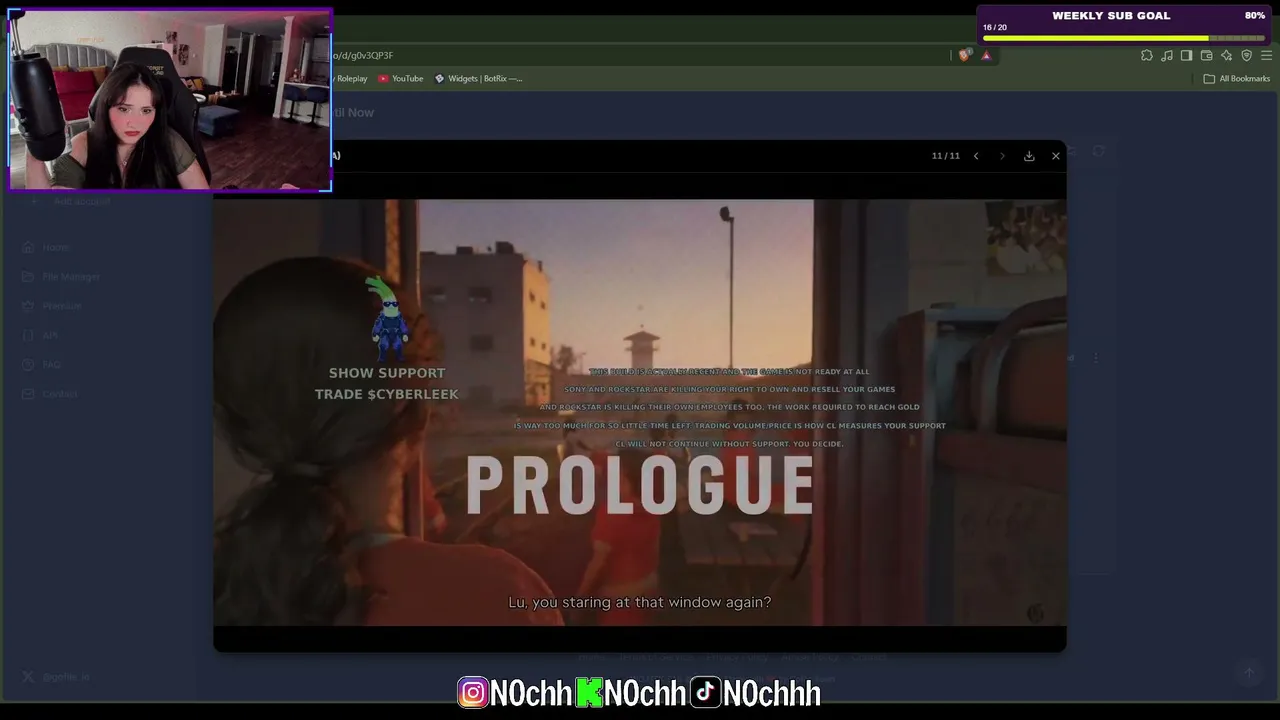Open the API sidebar item
The image size is (1280, 720).
[42, 335]
